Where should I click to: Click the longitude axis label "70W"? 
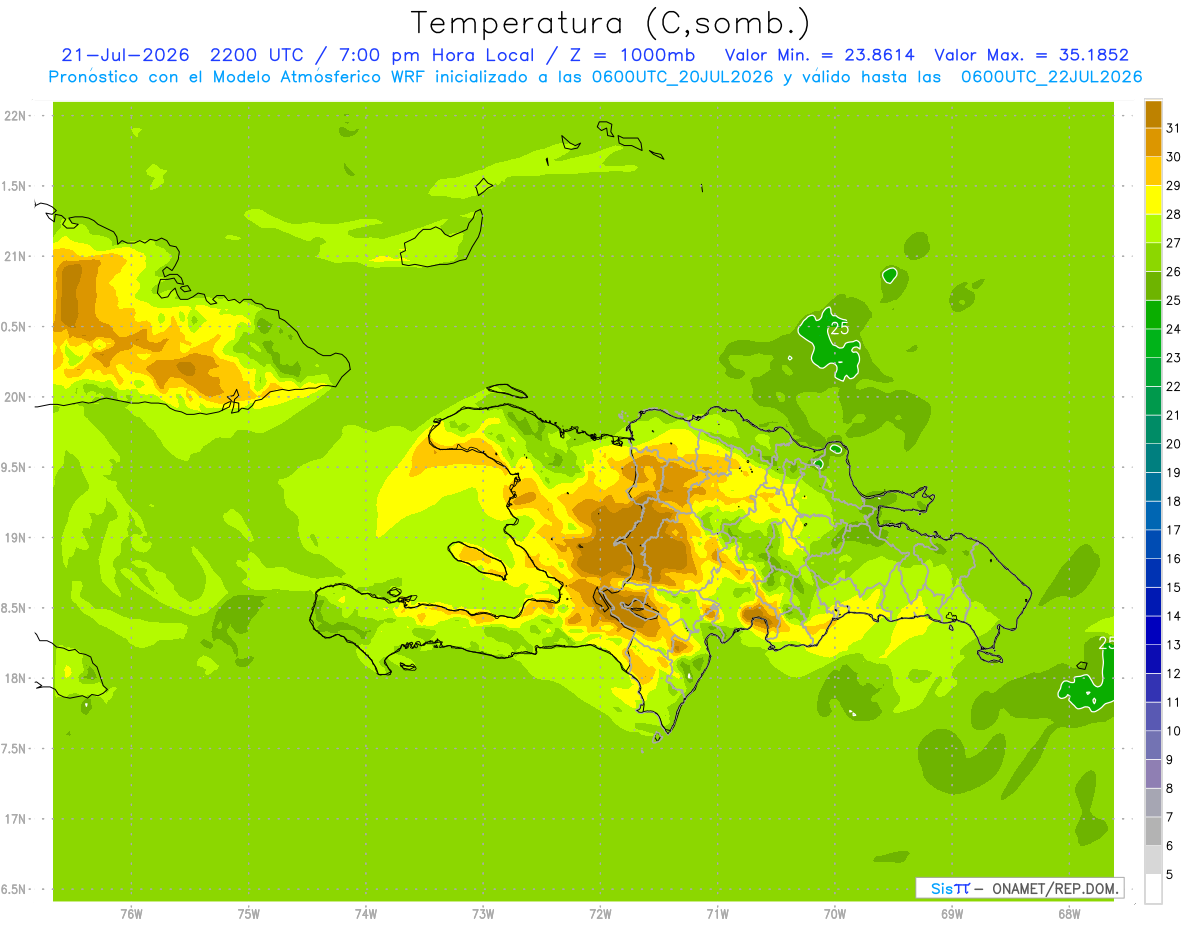pos(835,913)
